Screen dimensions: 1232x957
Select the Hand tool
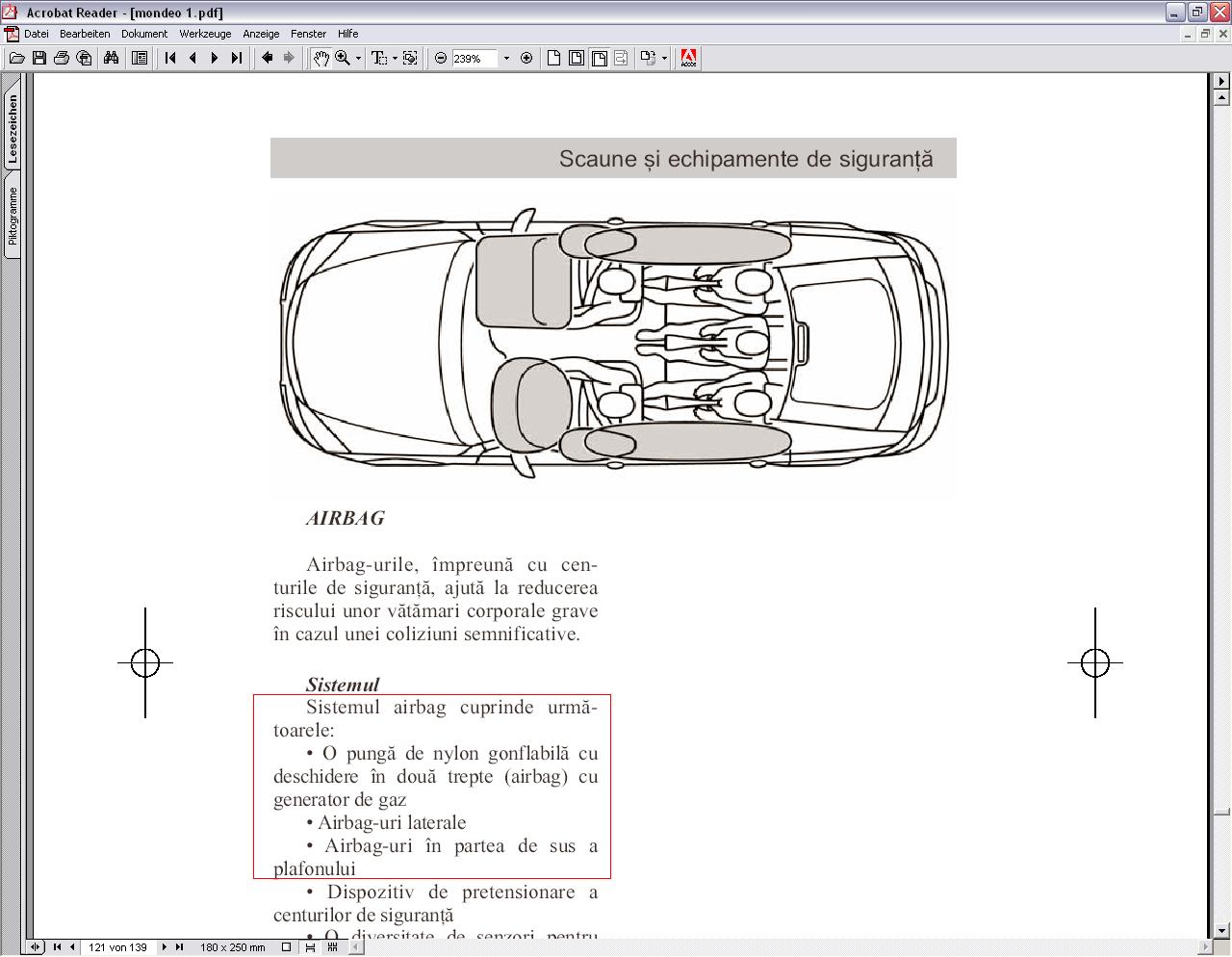point(321,59)
